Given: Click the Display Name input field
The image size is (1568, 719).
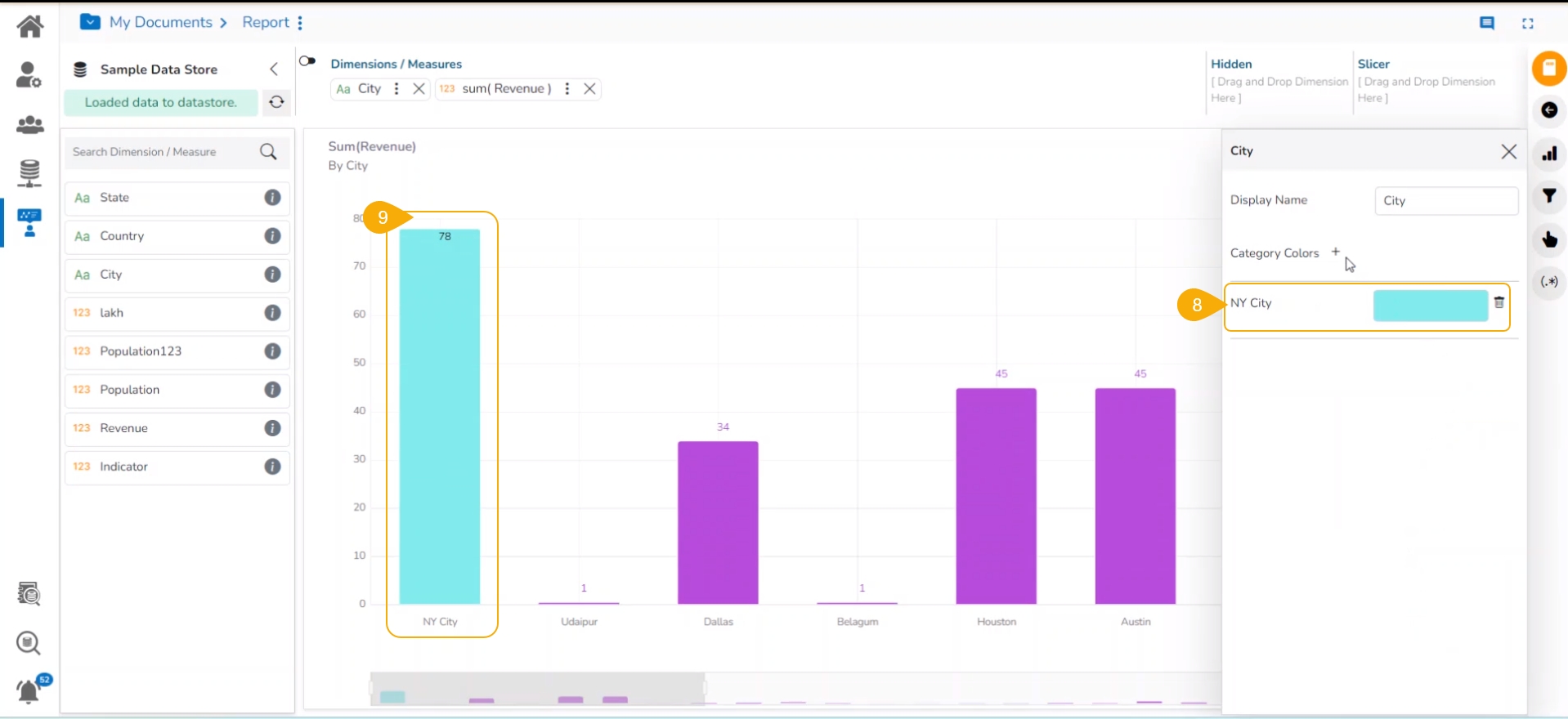Looking at the screenshot, I should pos(1445,201).
